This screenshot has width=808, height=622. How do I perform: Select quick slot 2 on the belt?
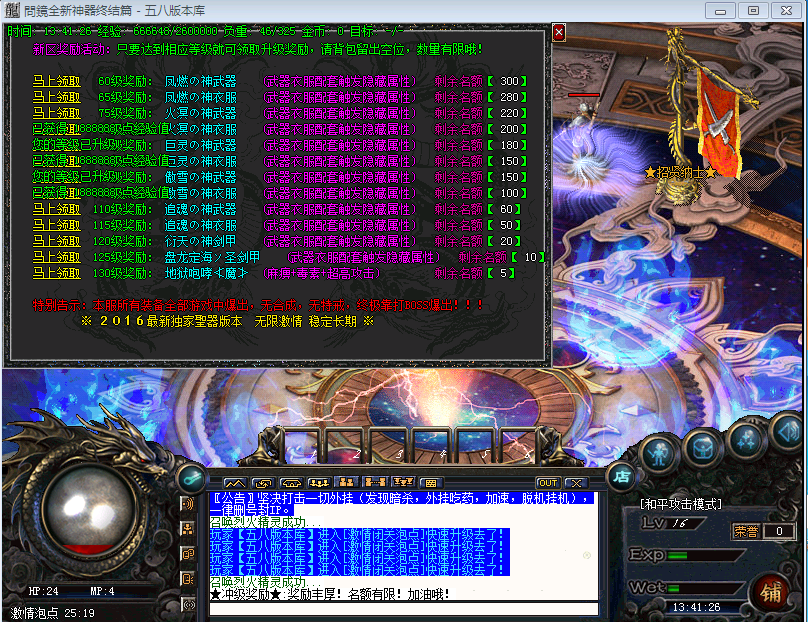pyautogui.click(x=347, y=446)
